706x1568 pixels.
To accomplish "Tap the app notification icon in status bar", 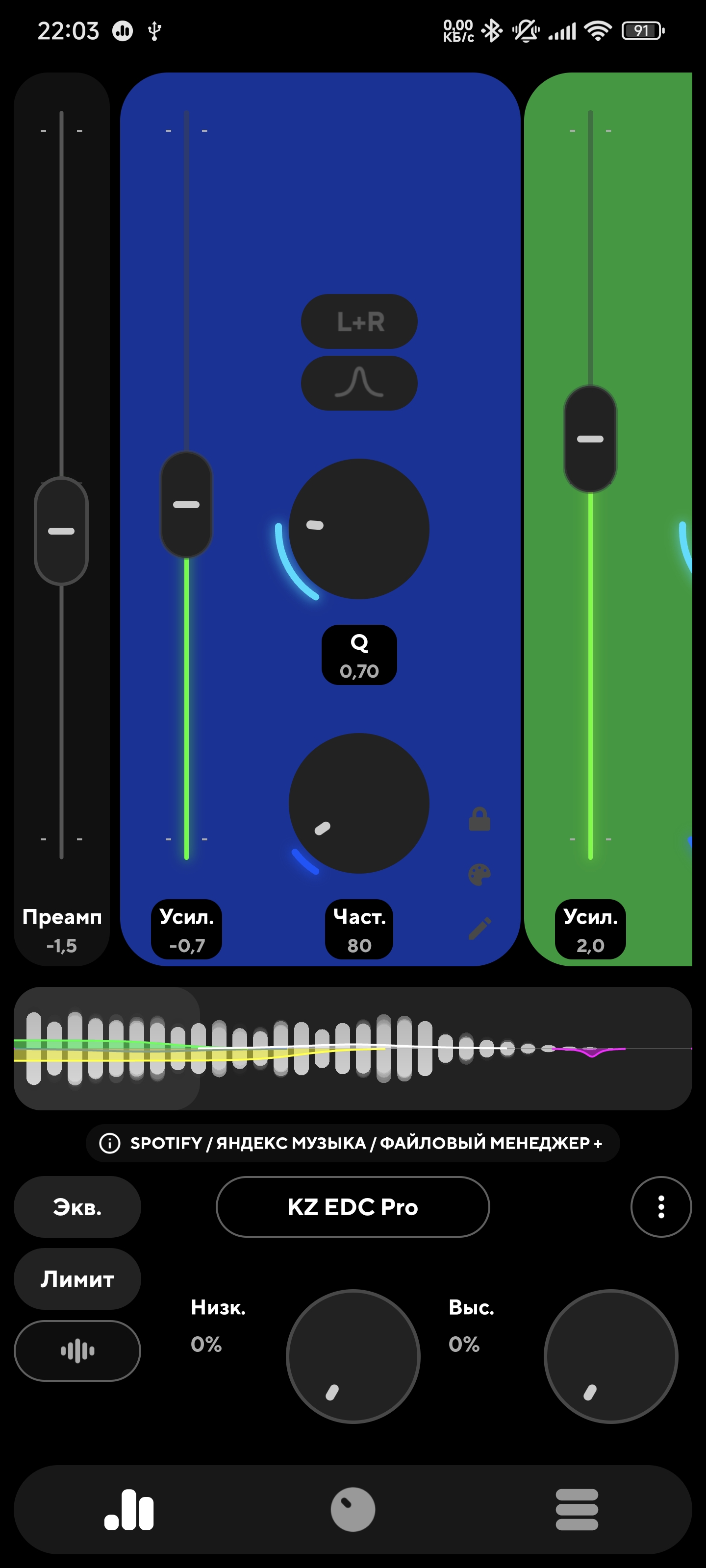I will coord(123,30).
